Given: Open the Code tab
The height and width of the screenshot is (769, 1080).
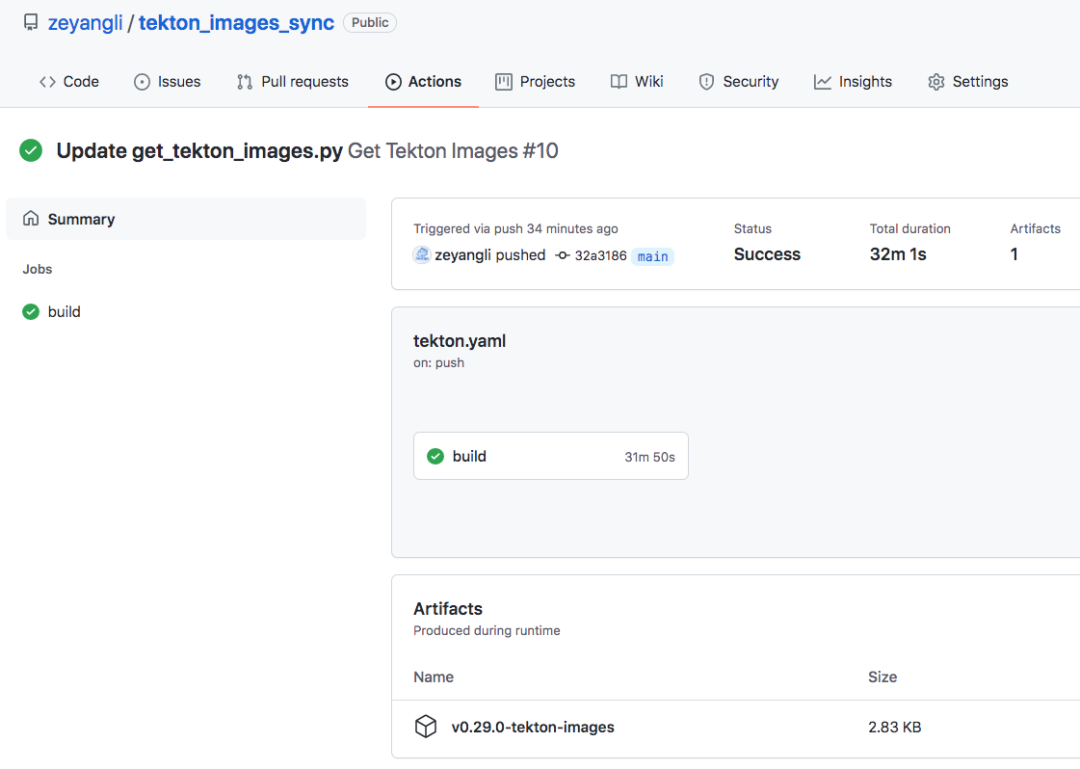Looking at the screenshot, I should (69, 82).
